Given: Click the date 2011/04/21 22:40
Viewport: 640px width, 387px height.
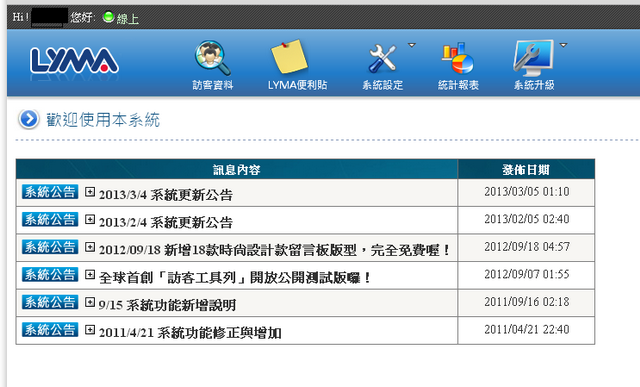Looking at the screenshot, I should click(527, 329).
